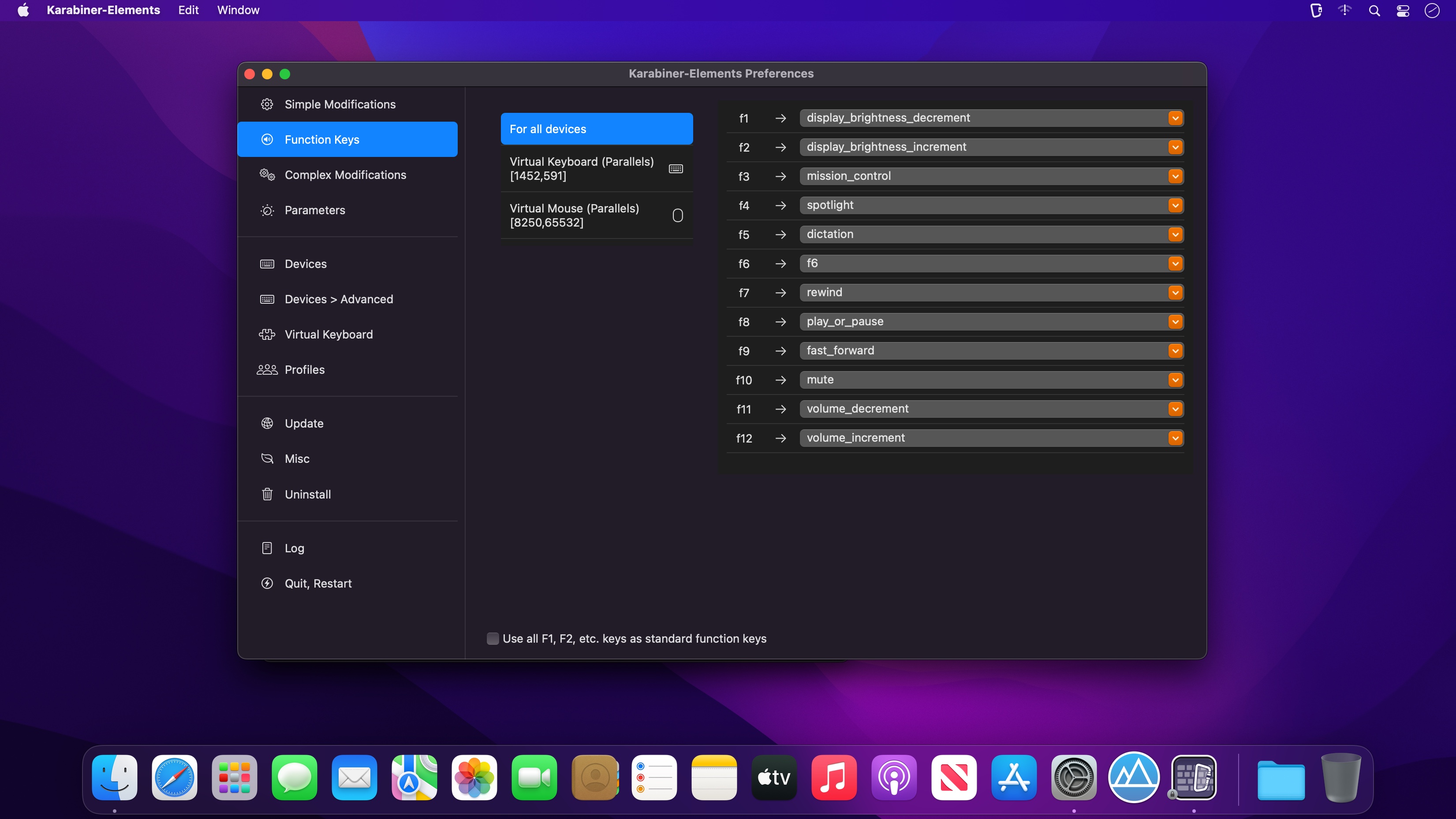Expand f10 mute key dropdown

(1176, 380)
